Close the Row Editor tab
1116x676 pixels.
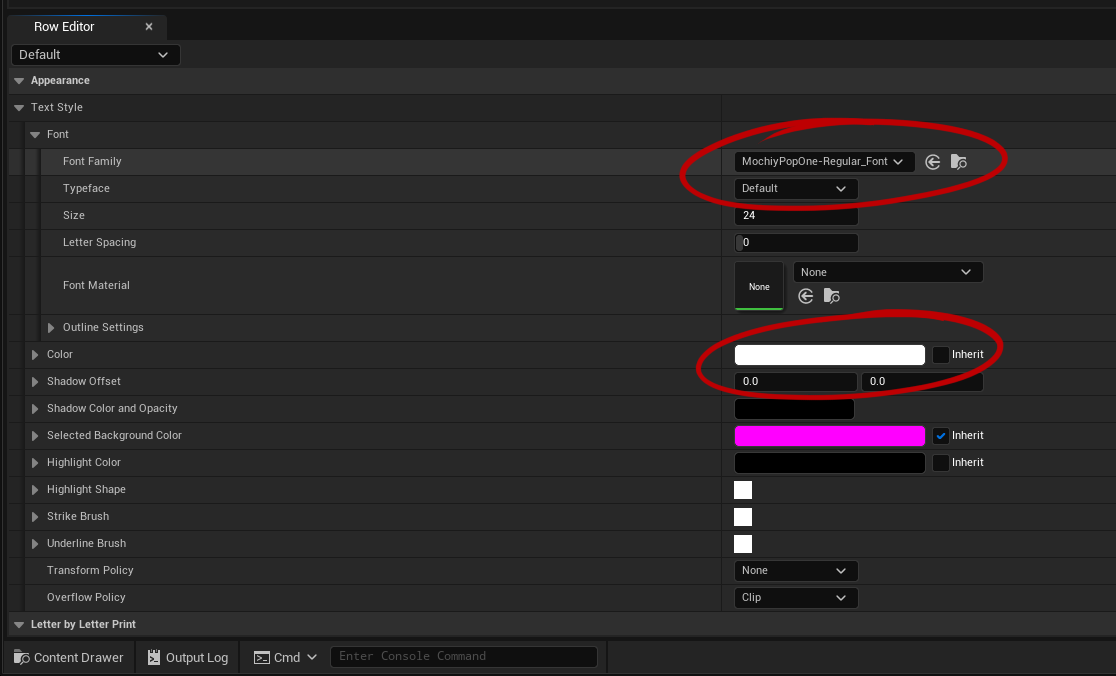tap(149, 27)
